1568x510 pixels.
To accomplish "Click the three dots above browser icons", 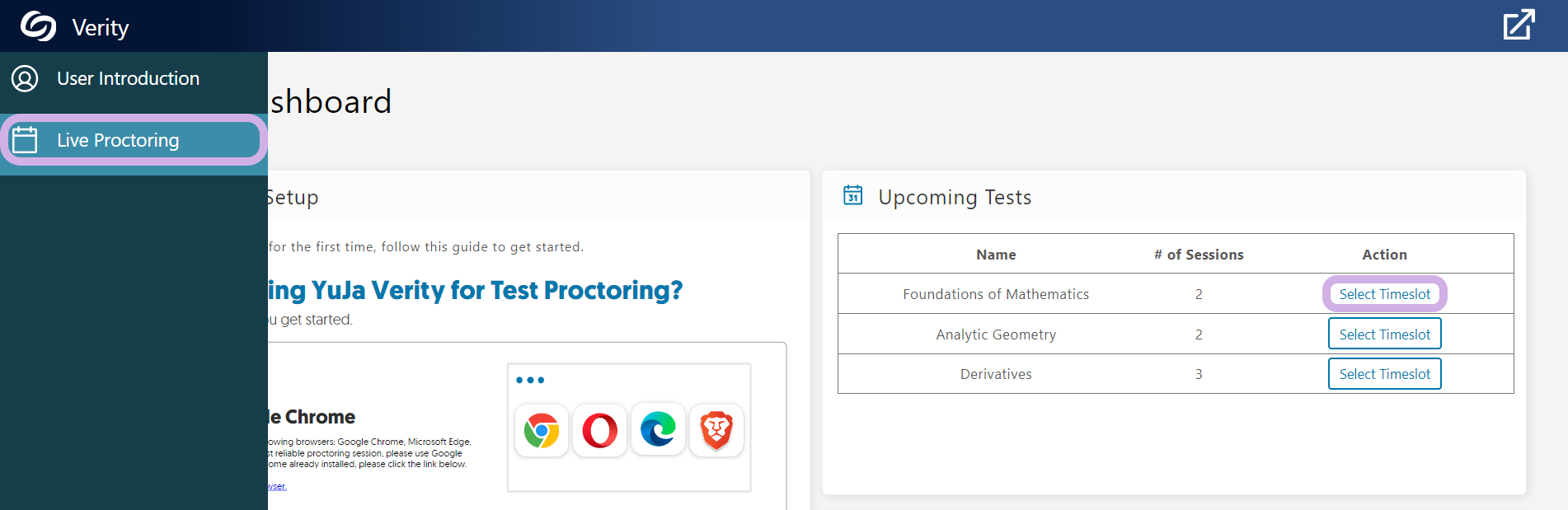I will [530, 380].
